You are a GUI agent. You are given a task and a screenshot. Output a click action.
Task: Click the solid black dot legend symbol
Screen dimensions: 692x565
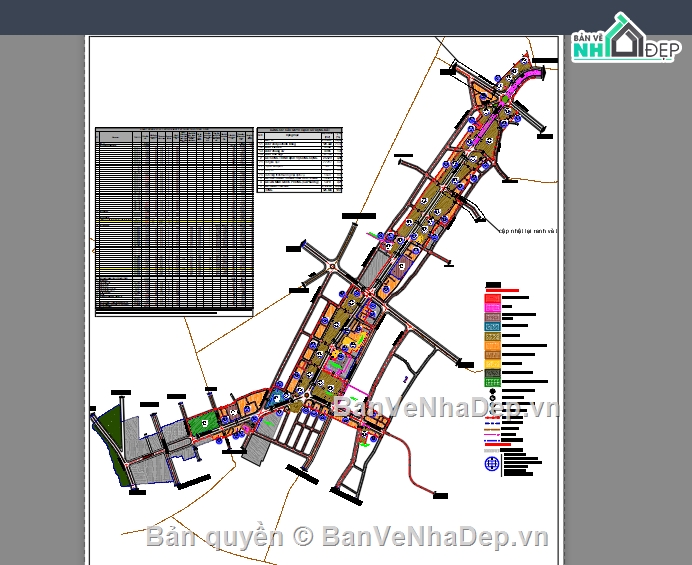(493, 391)
